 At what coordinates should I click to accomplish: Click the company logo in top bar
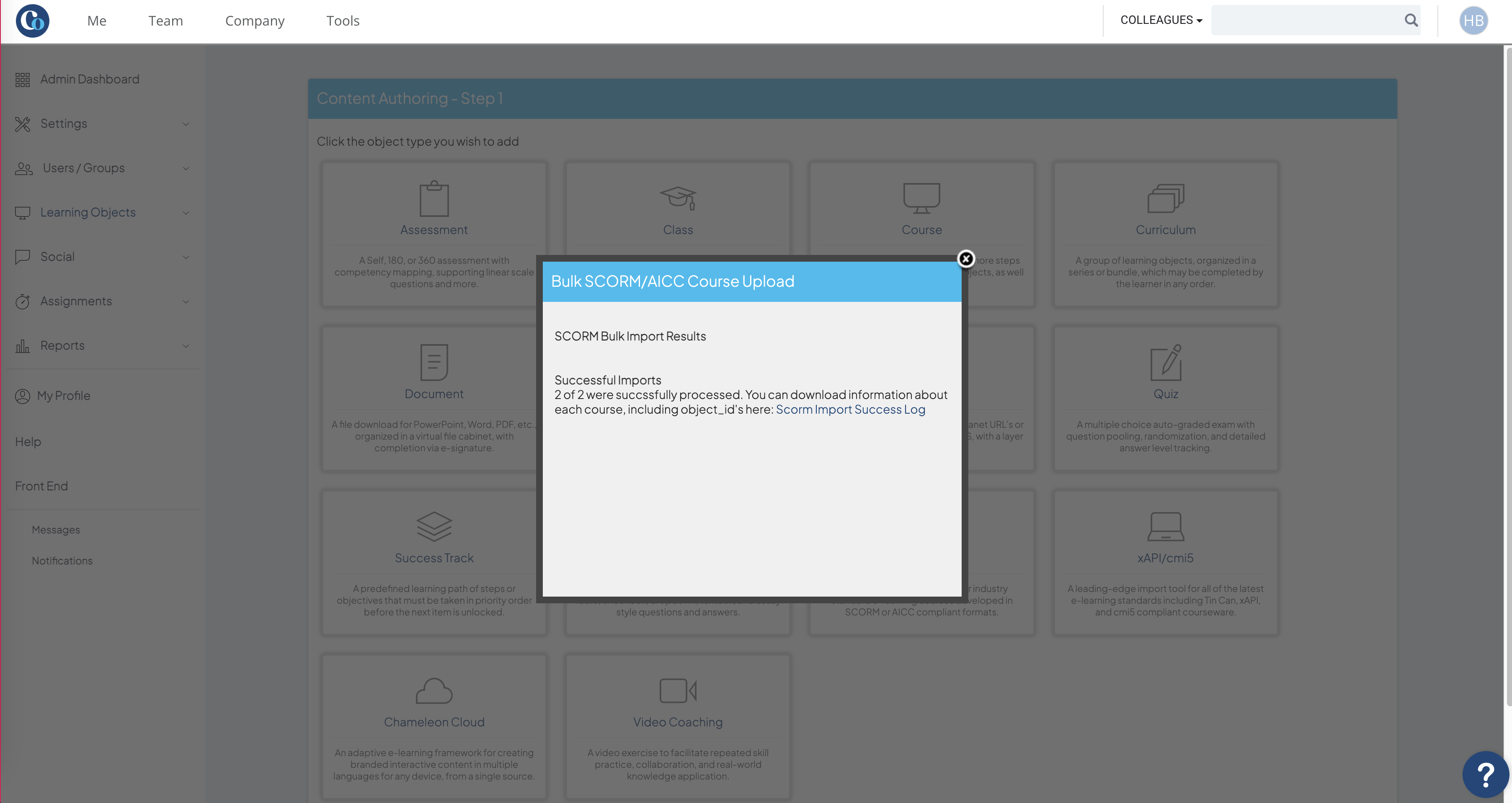pos(32,21)
